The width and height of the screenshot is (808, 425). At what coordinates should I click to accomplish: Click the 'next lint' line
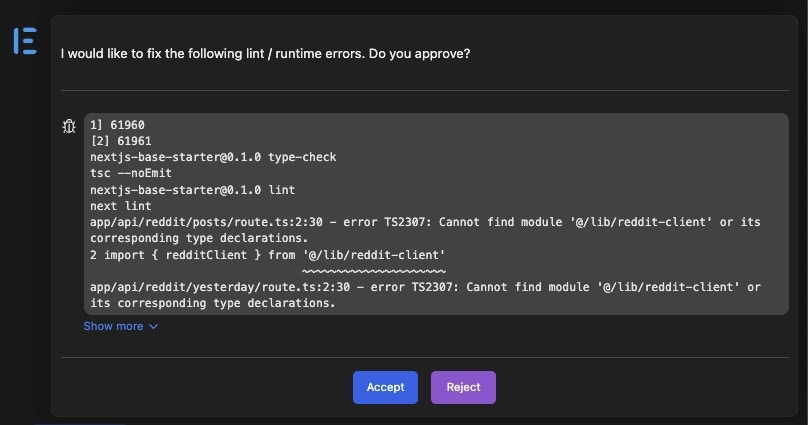point(121,206)
